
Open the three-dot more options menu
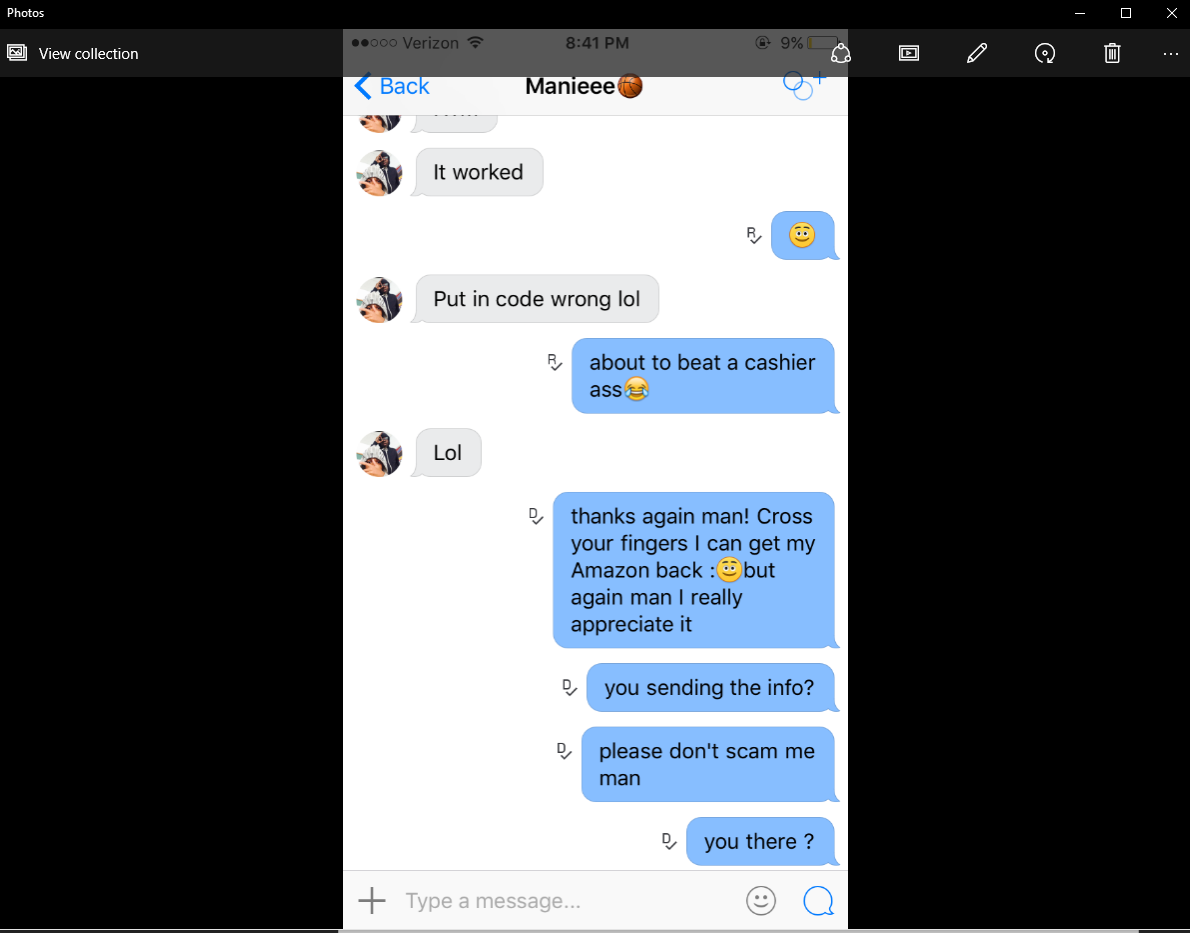tap(1171, 53)
